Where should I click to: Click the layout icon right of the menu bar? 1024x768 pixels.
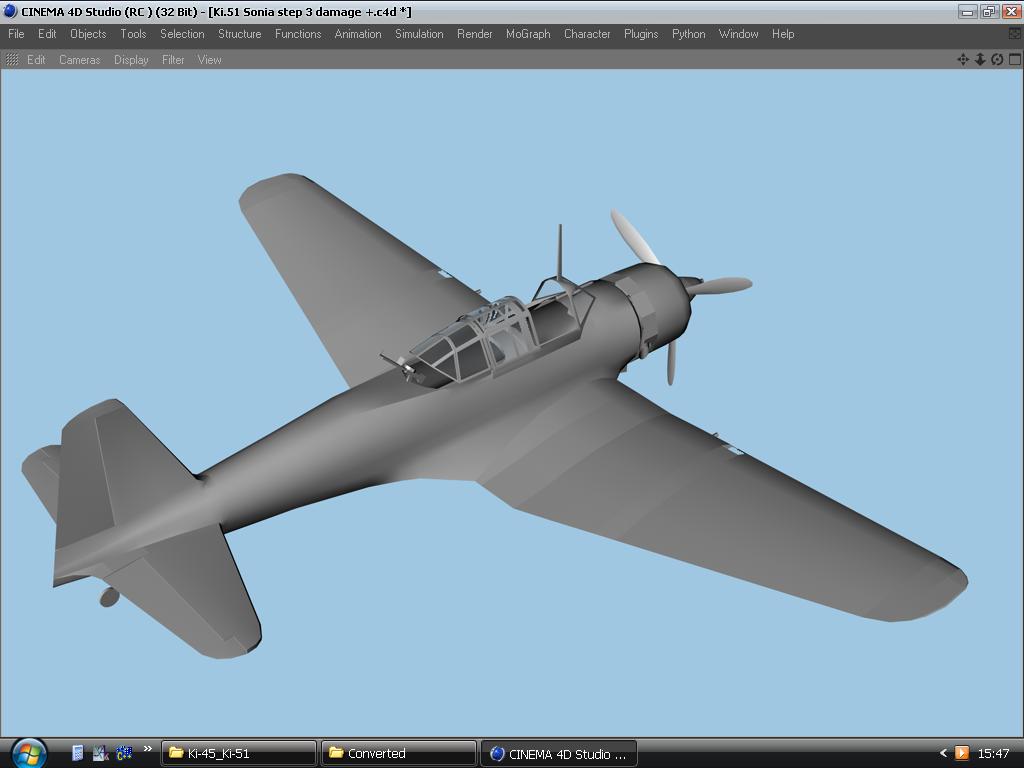pyautogui.click(x=1014, y=34)
